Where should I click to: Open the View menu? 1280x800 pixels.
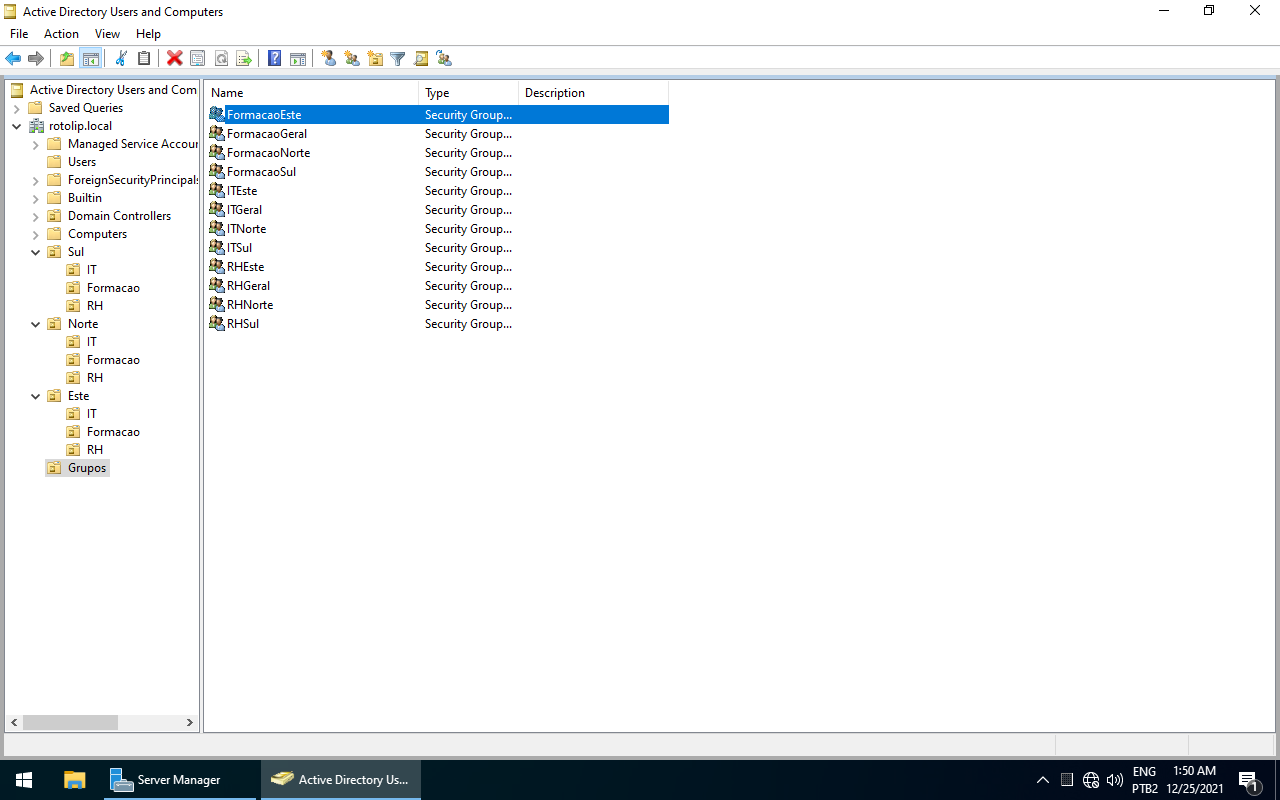click(x=107, y=34)
